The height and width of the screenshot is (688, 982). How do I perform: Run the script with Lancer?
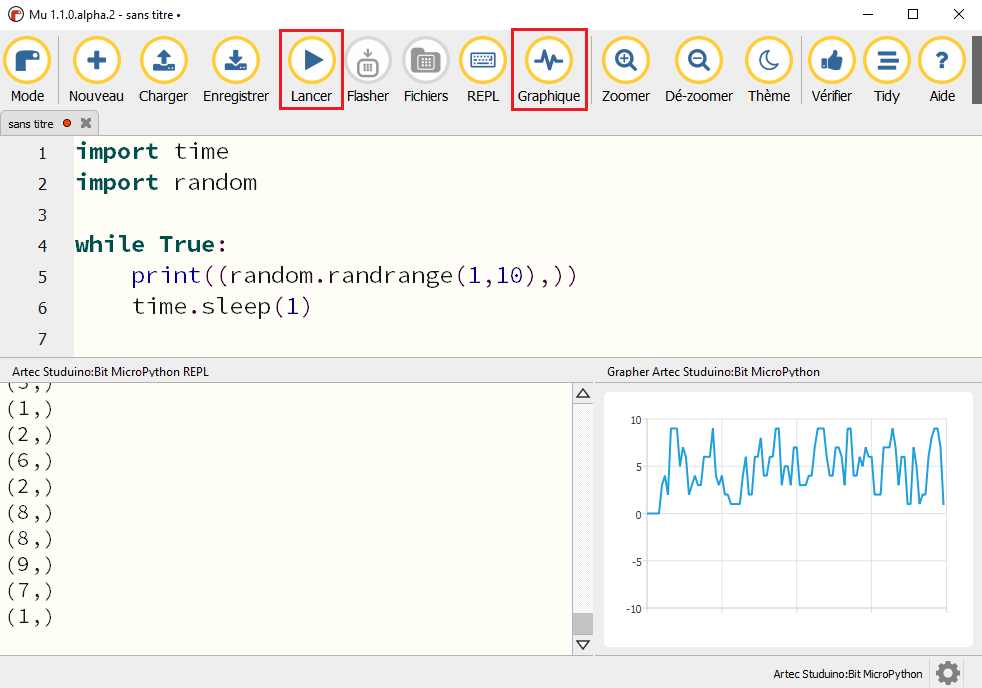click(311, 69)
